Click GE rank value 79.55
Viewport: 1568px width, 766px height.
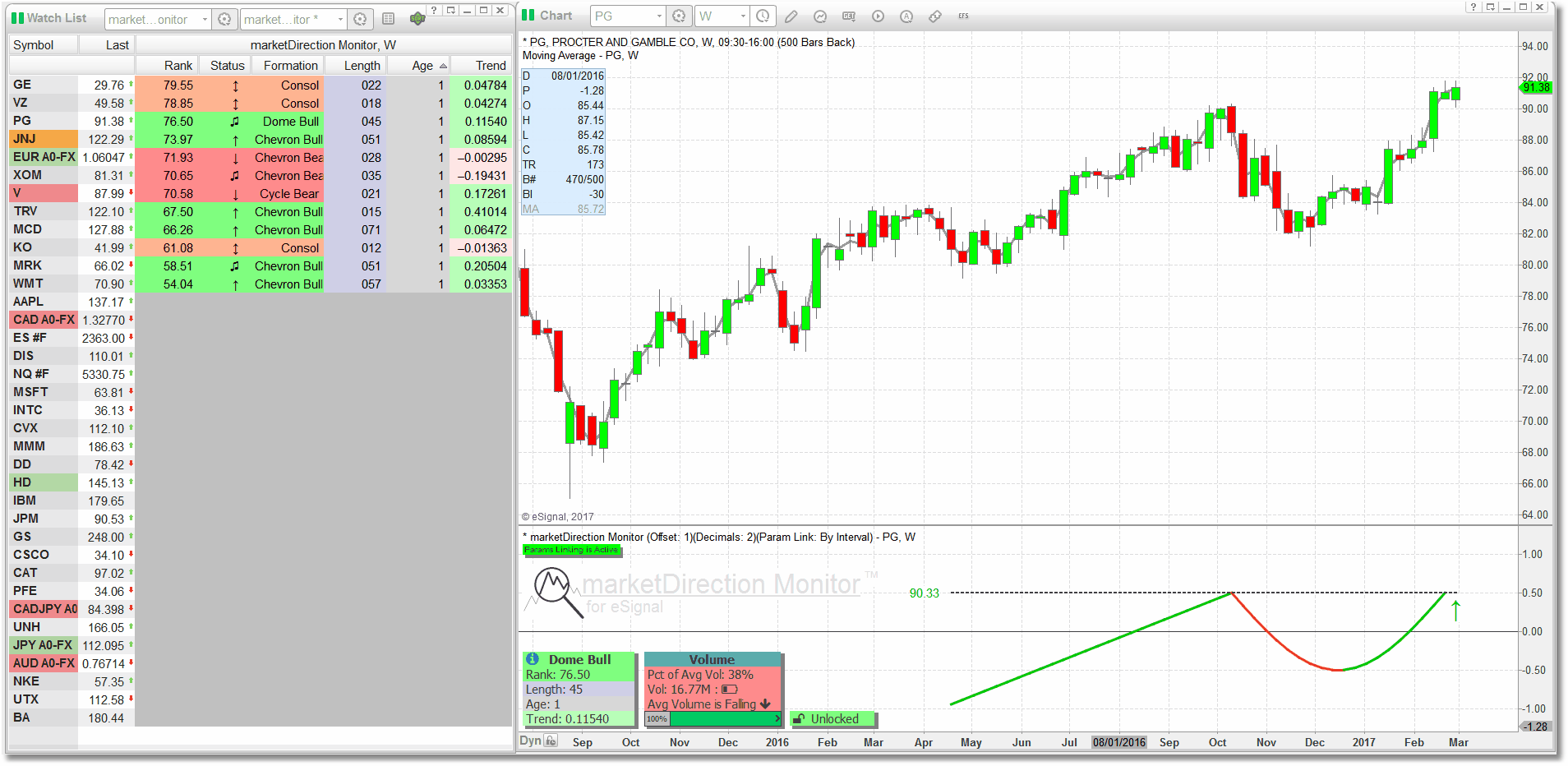pos(178,85)
